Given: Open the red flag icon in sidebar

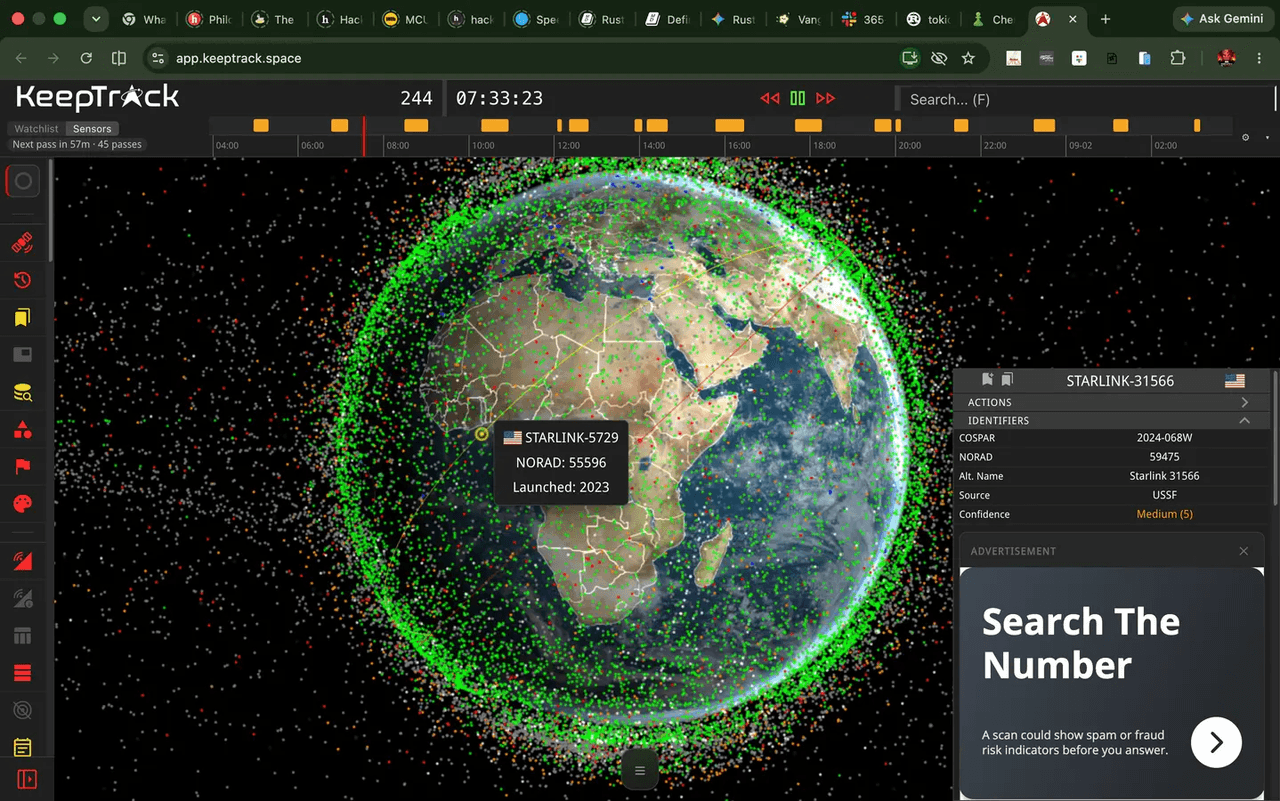Looking at the screenshot, I should click(22, 467).
